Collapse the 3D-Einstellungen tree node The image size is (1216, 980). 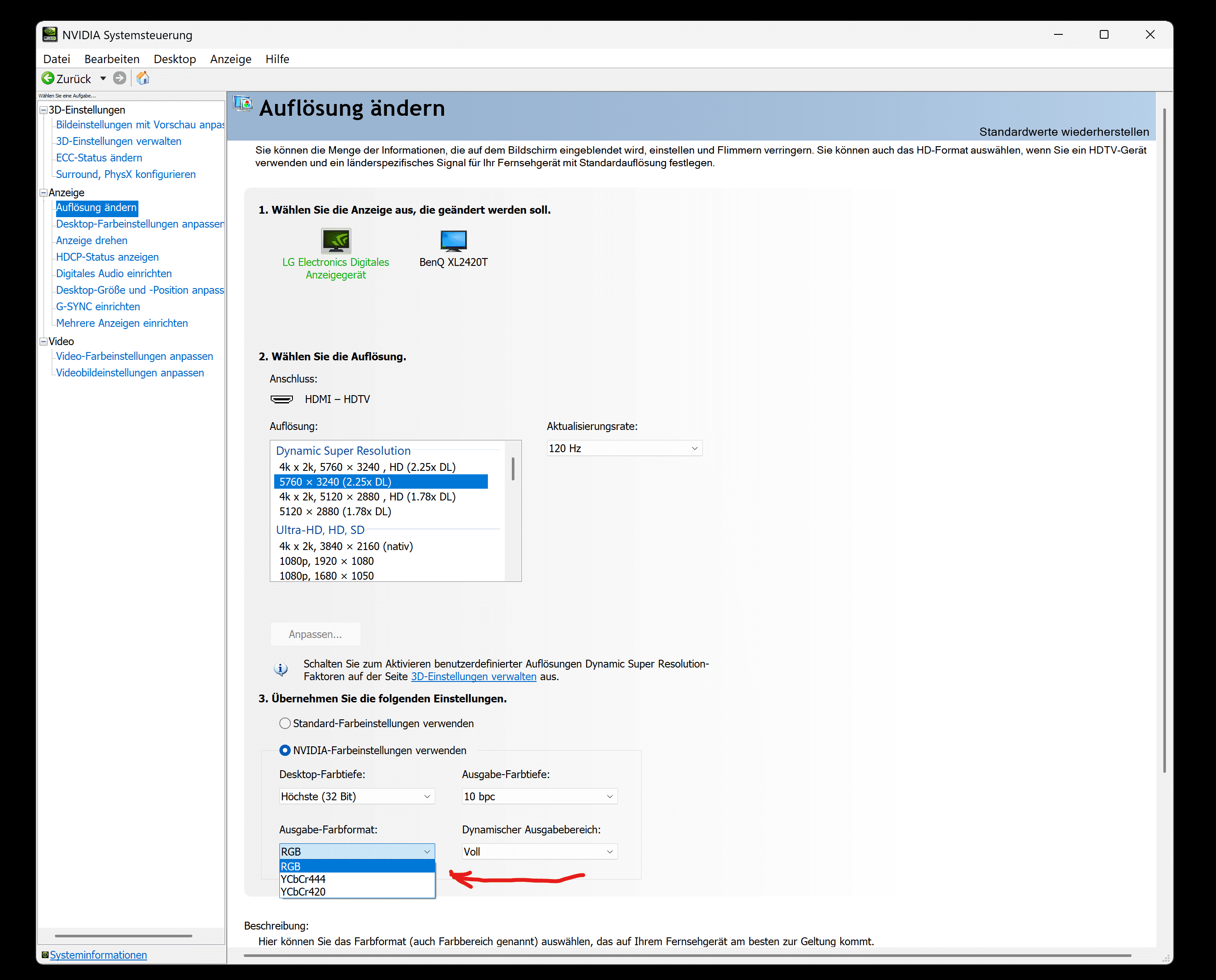click(44, 110)
